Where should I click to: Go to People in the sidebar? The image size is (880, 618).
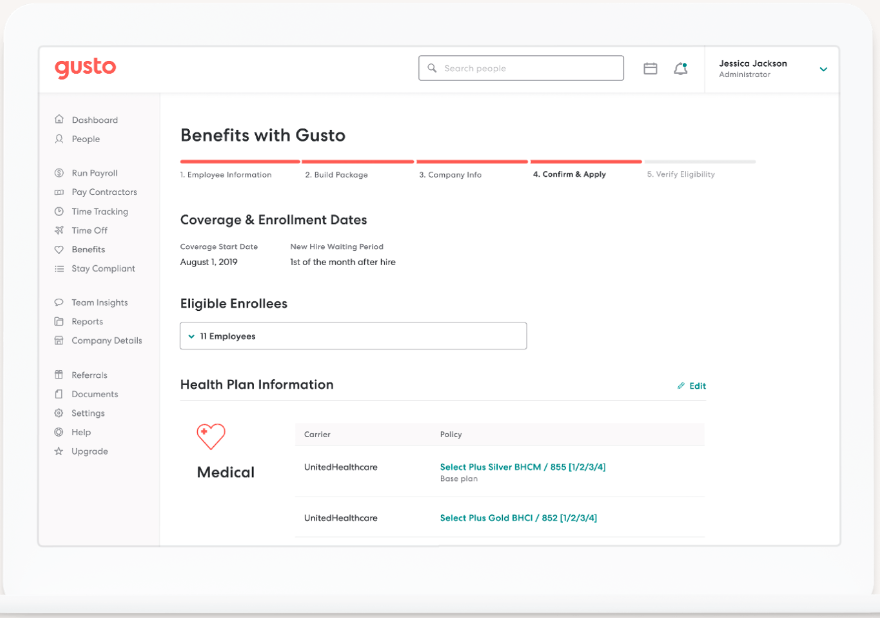point(86,139)
